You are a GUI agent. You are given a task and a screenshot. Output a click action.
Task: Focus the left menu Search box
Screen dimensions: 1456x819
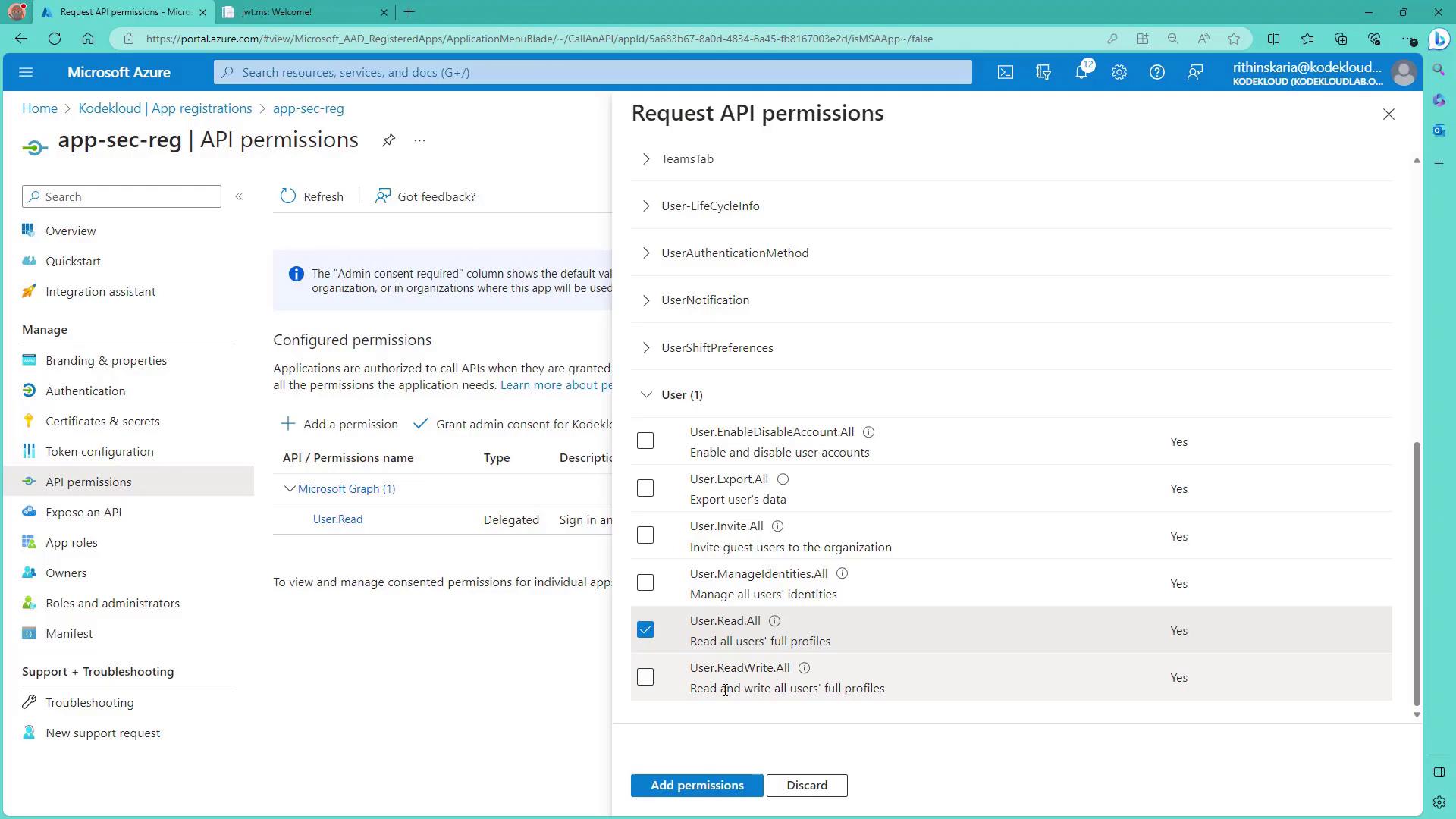click(121, 197)
